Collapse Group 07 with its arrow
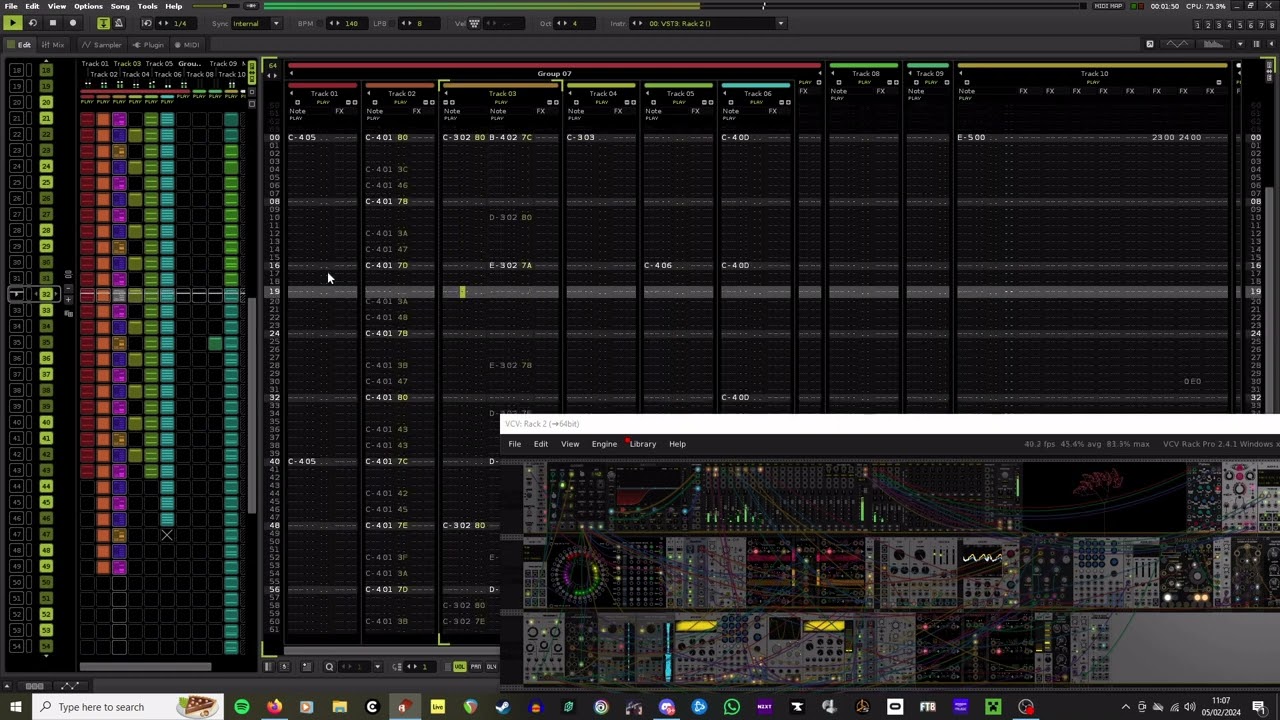1280x720 pixels. click(x=292, y=74)
